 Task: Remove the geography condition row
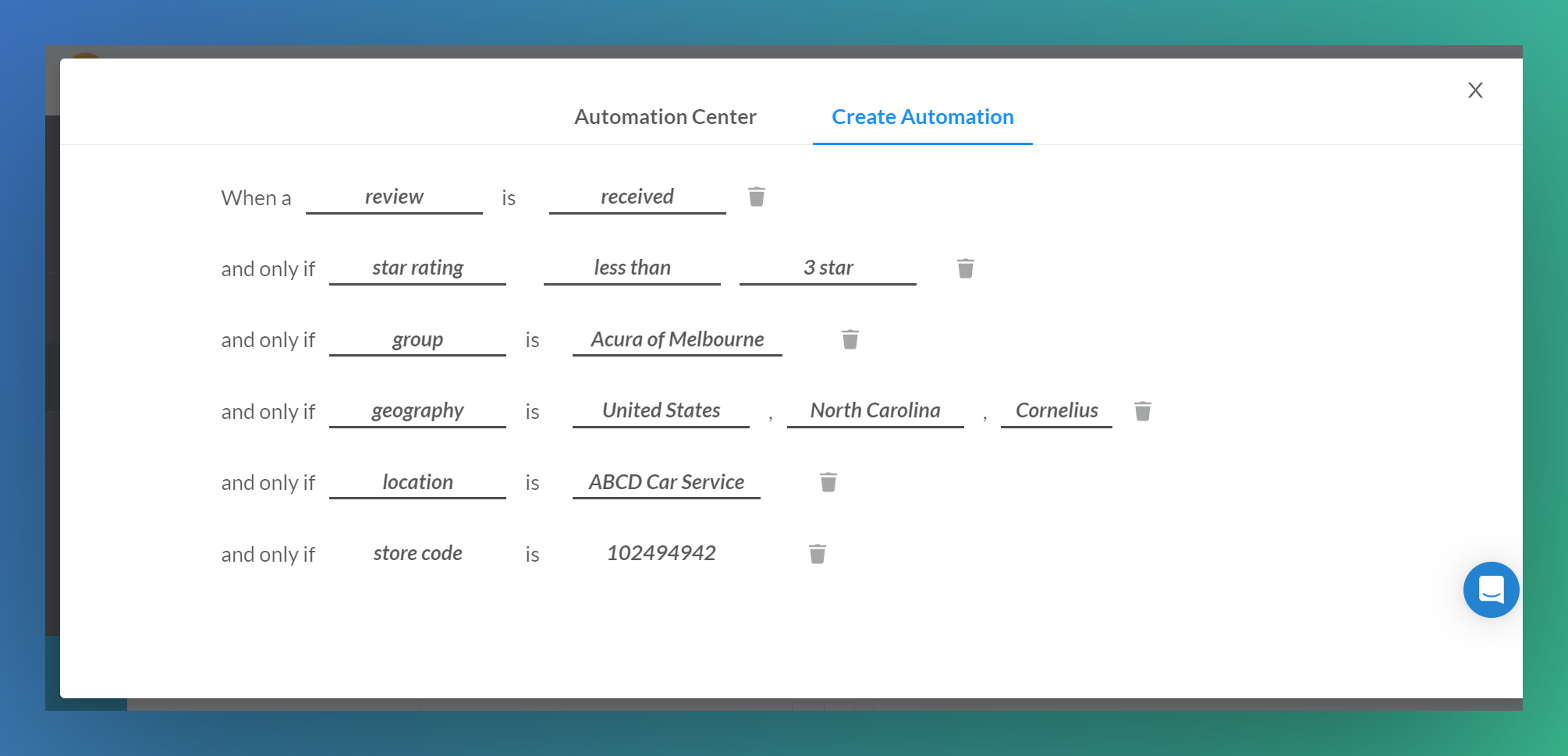coord(1142,411)
